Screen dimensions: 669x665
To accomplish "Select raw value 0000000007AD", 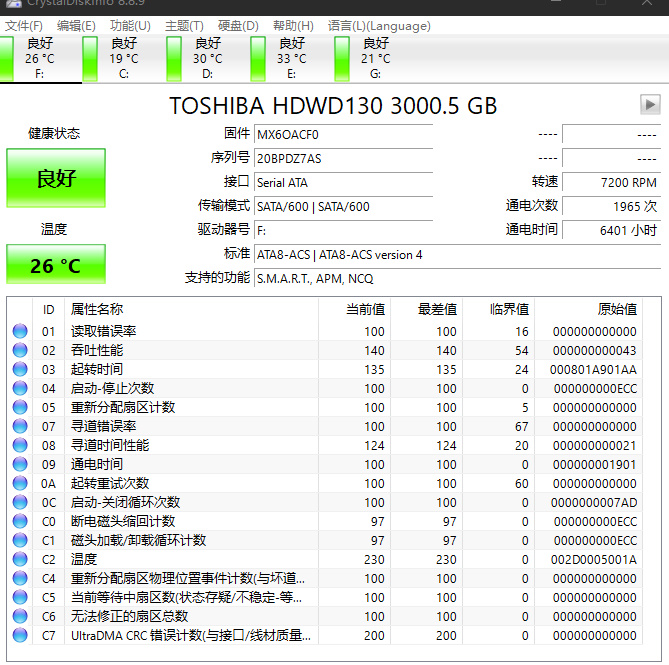I will [594, 502].
